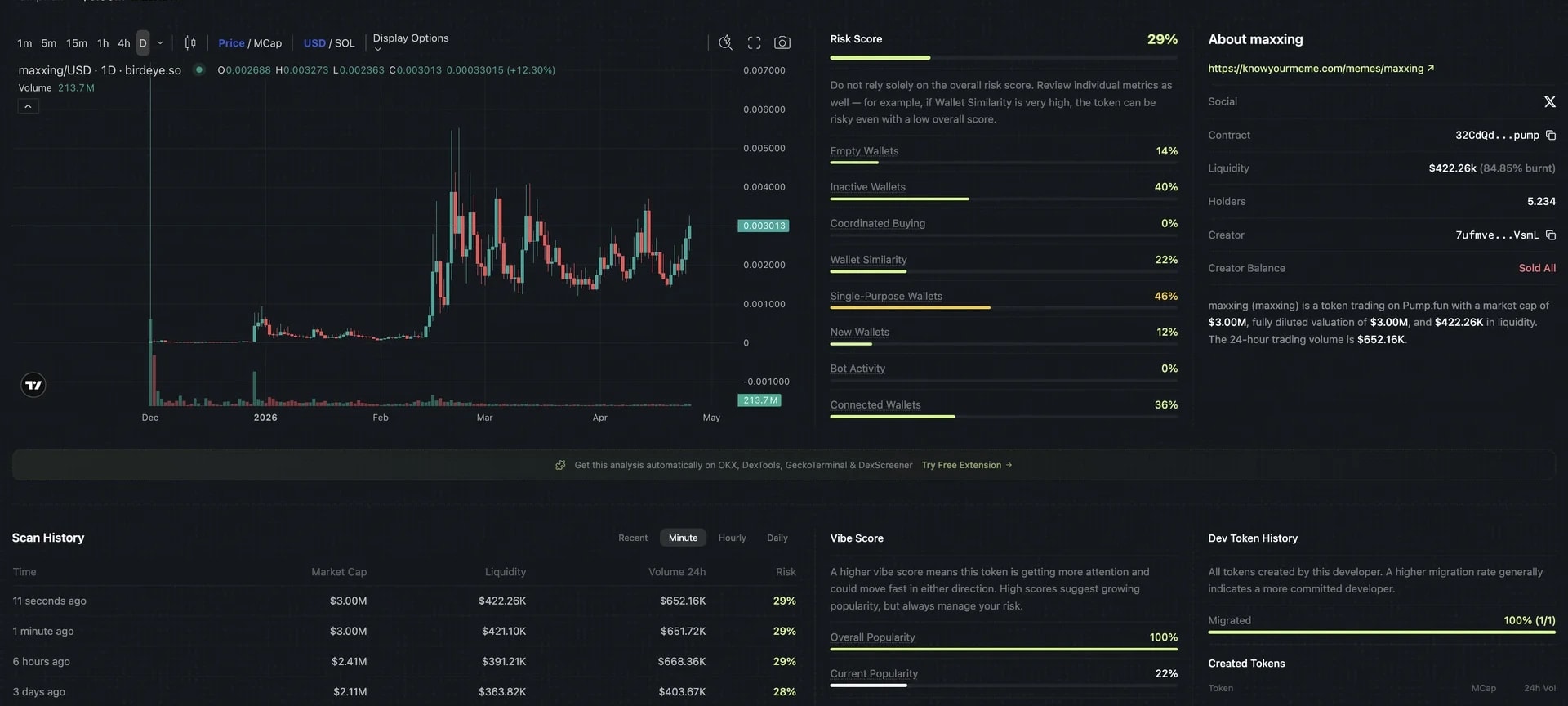Viewport: 1568px width, 706px height.
Task: Click the Risk Score progress bar
Action: click(1004, 58)
